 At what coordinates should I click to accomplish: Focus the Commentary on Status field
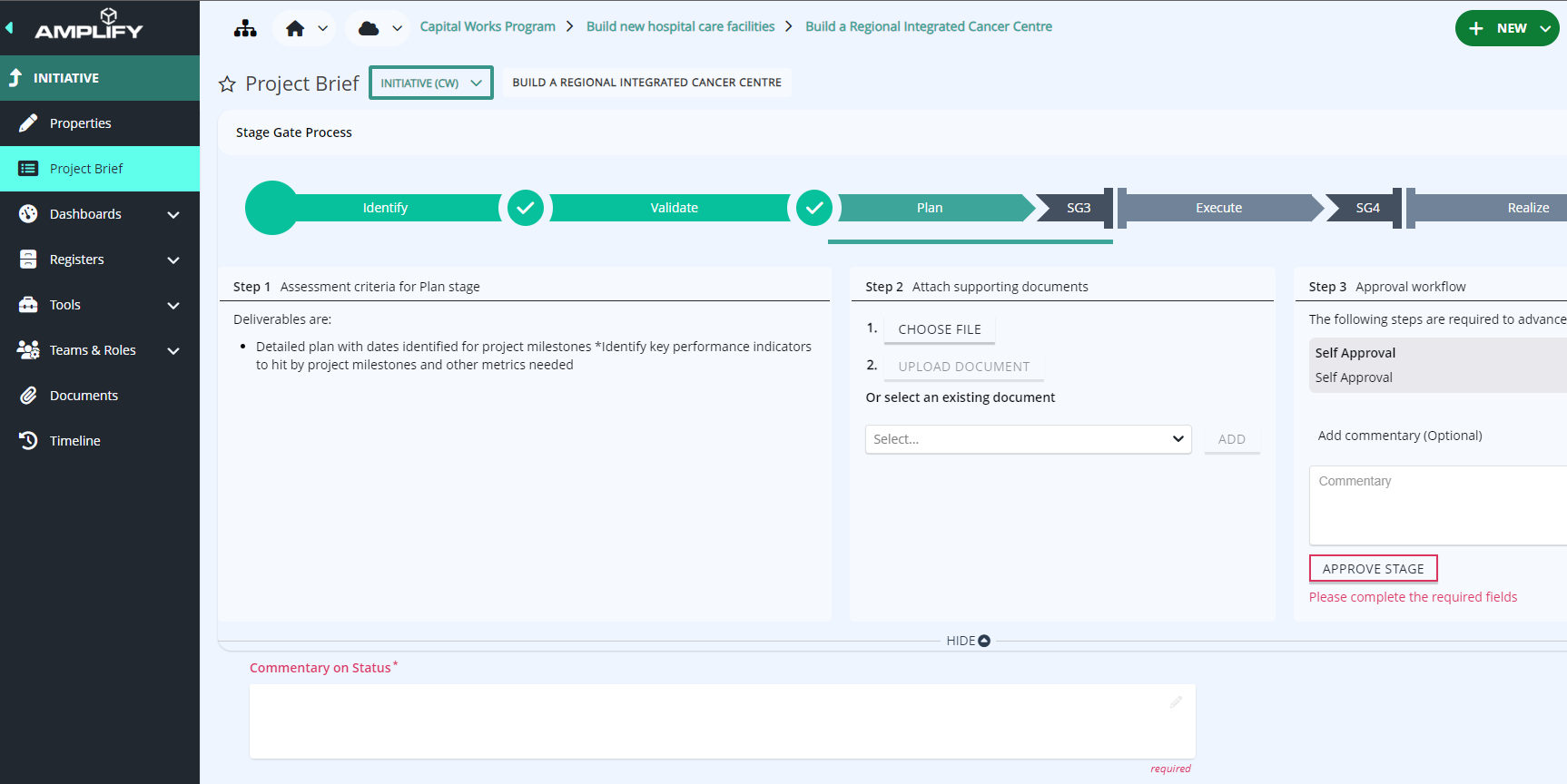point(723,721)
